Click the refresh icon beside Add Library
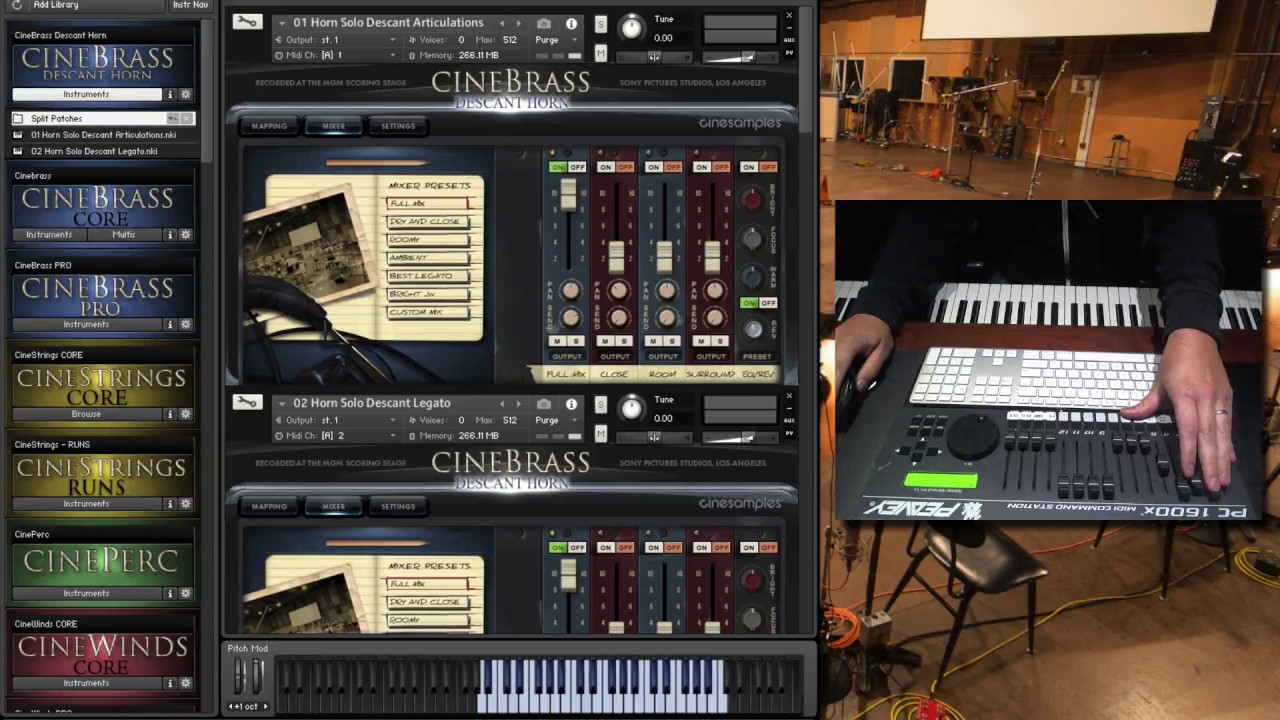 tap(17, 5)
